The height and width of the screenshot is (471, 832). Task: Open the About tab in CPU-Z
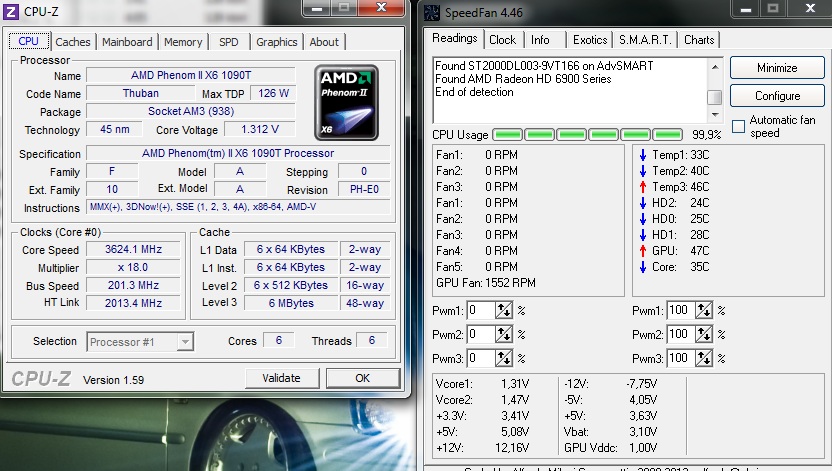[x=324, y=42]
